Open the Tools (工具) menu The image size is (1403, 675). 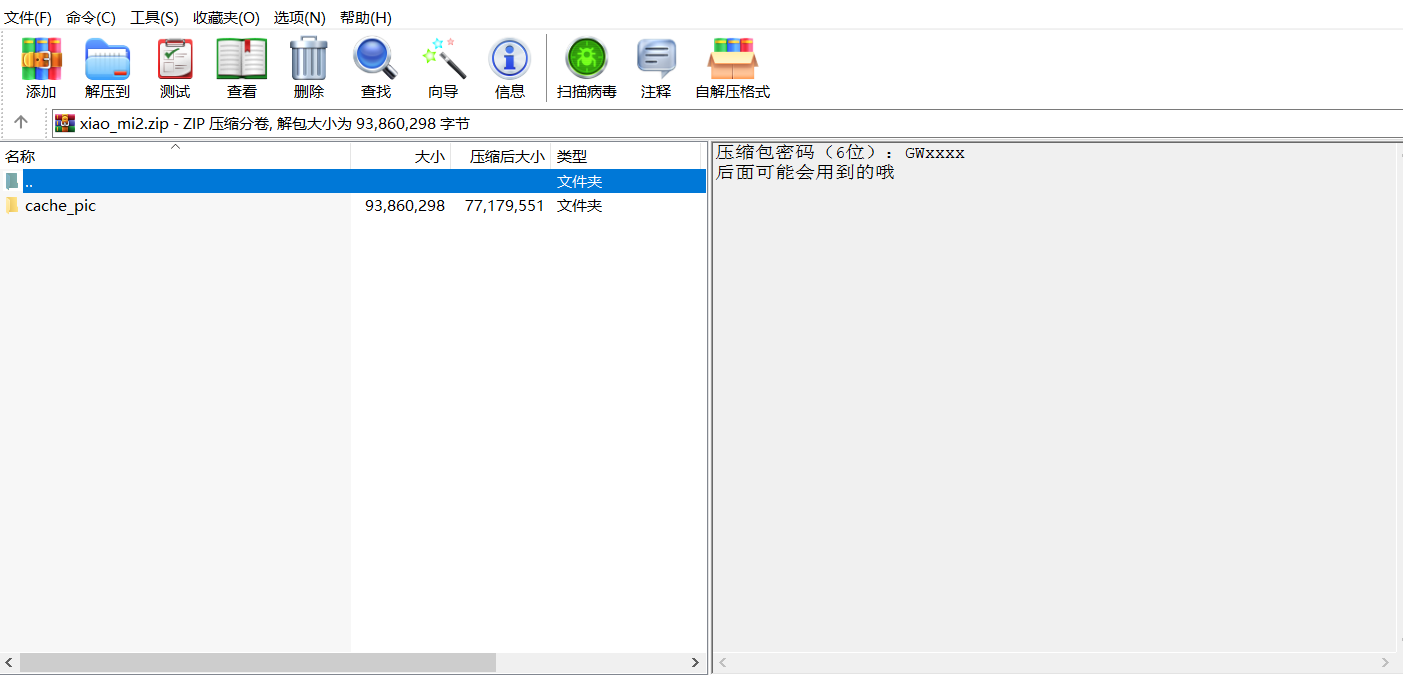click(154, 18)
